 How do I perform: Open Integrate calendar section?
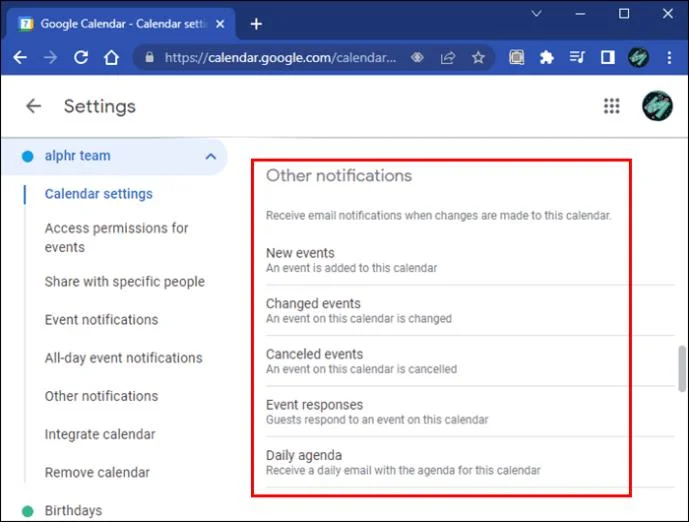100,434
